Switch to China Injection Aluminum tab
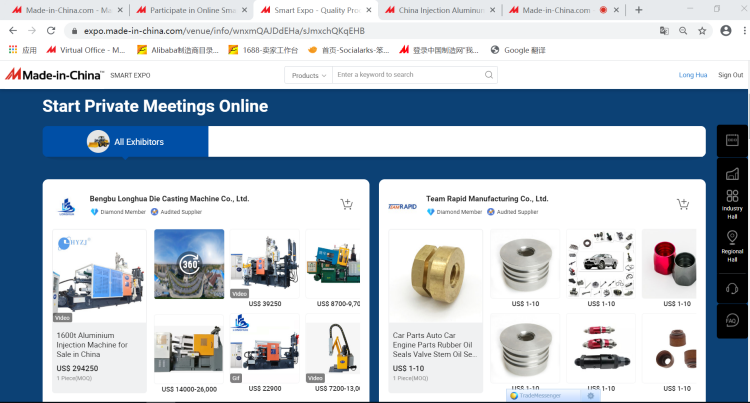The image size is (750, 403). pos(440,10)
